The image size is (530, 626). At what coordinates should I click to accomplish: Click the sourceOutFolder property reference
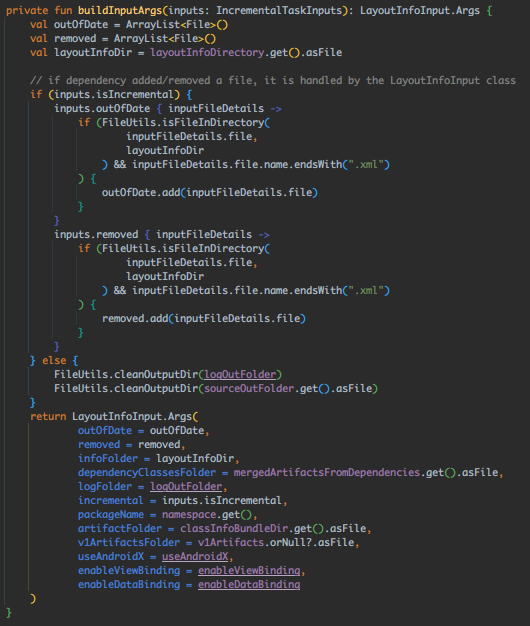pyautogui.click(x=249, y=388)
